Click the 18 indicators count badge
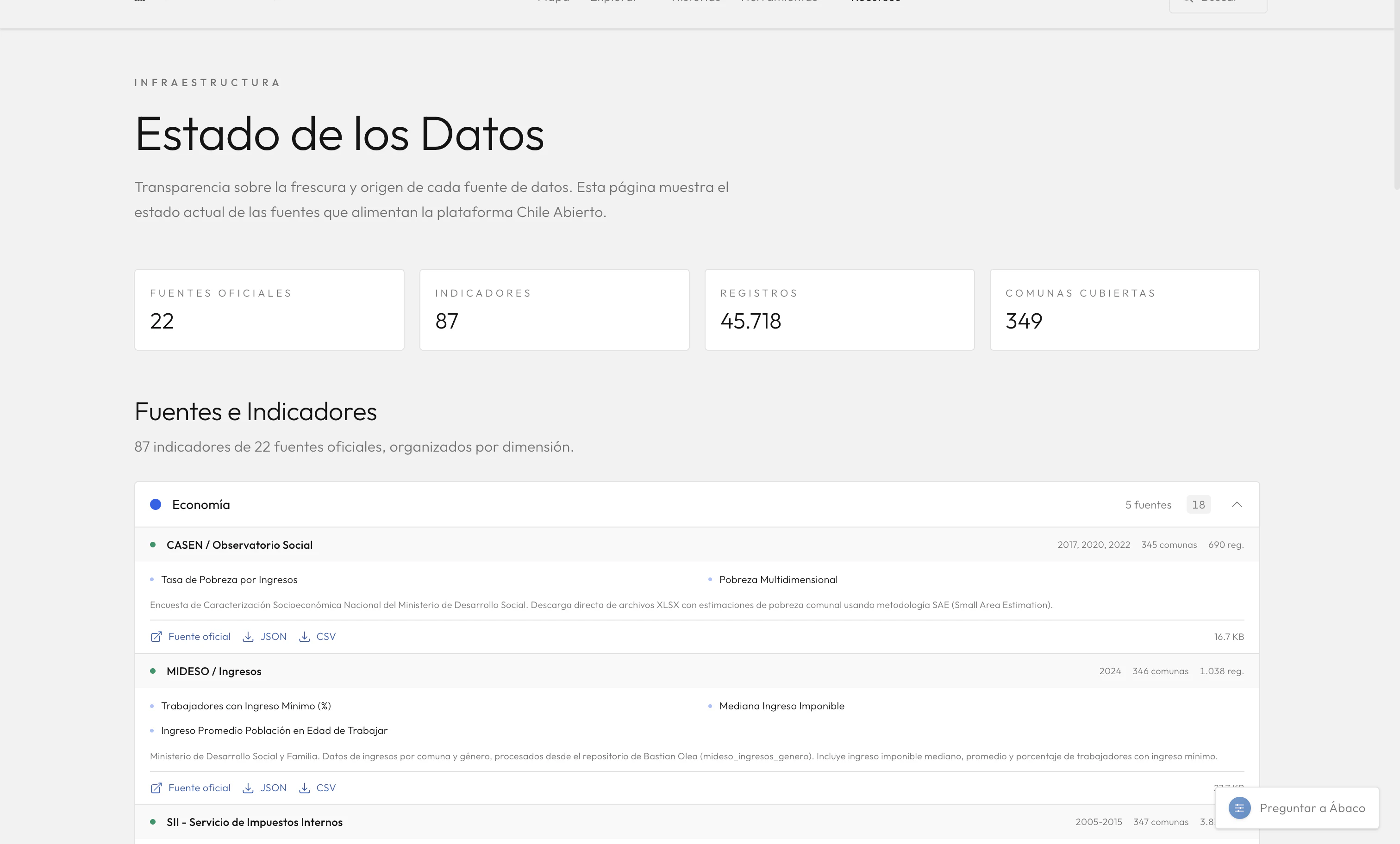The image size is (1400, 844). (1198, 504)
